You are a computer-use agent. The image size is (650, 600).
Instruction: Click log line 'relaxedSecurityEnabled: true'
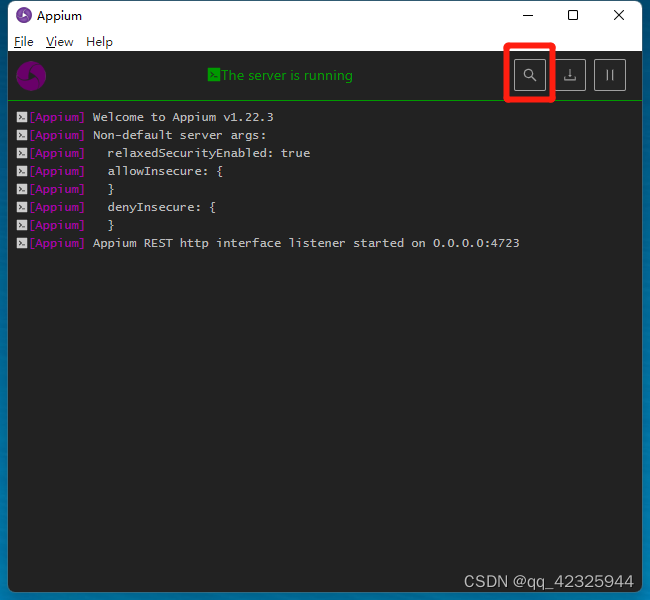pyautogui.click(x=209, y=153)
